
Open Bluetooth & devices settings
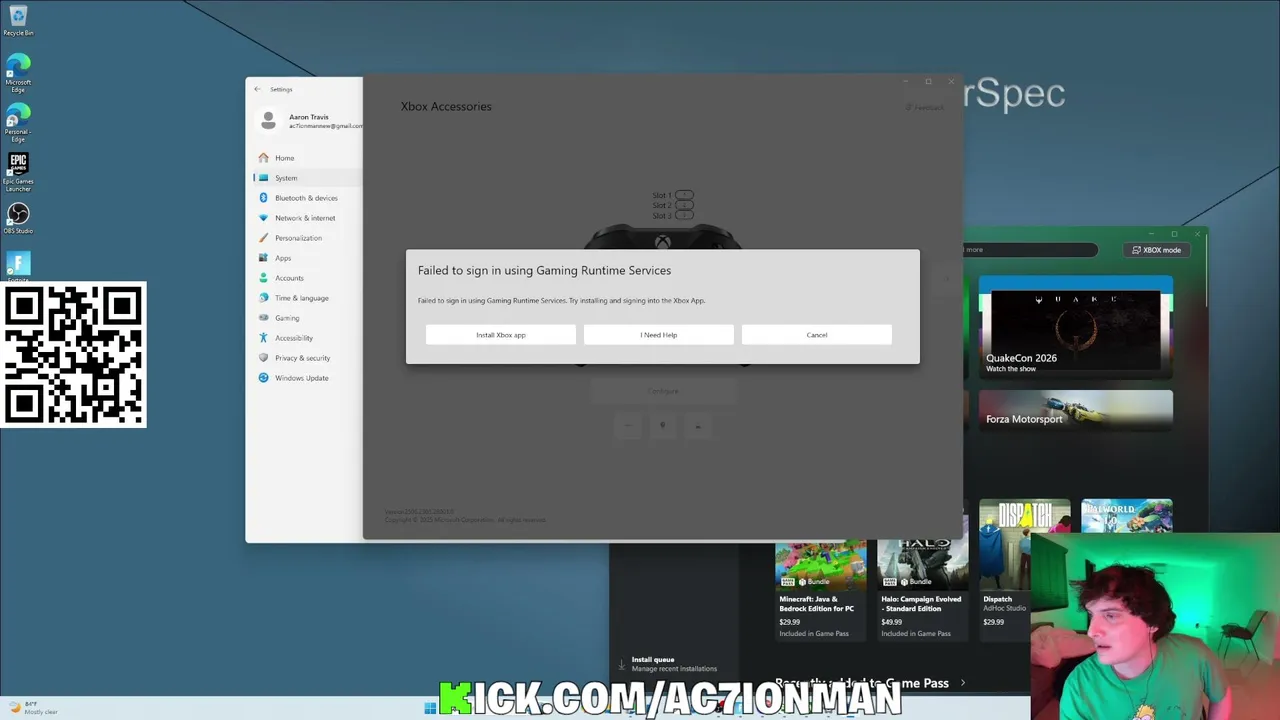(x=308, y=198)
